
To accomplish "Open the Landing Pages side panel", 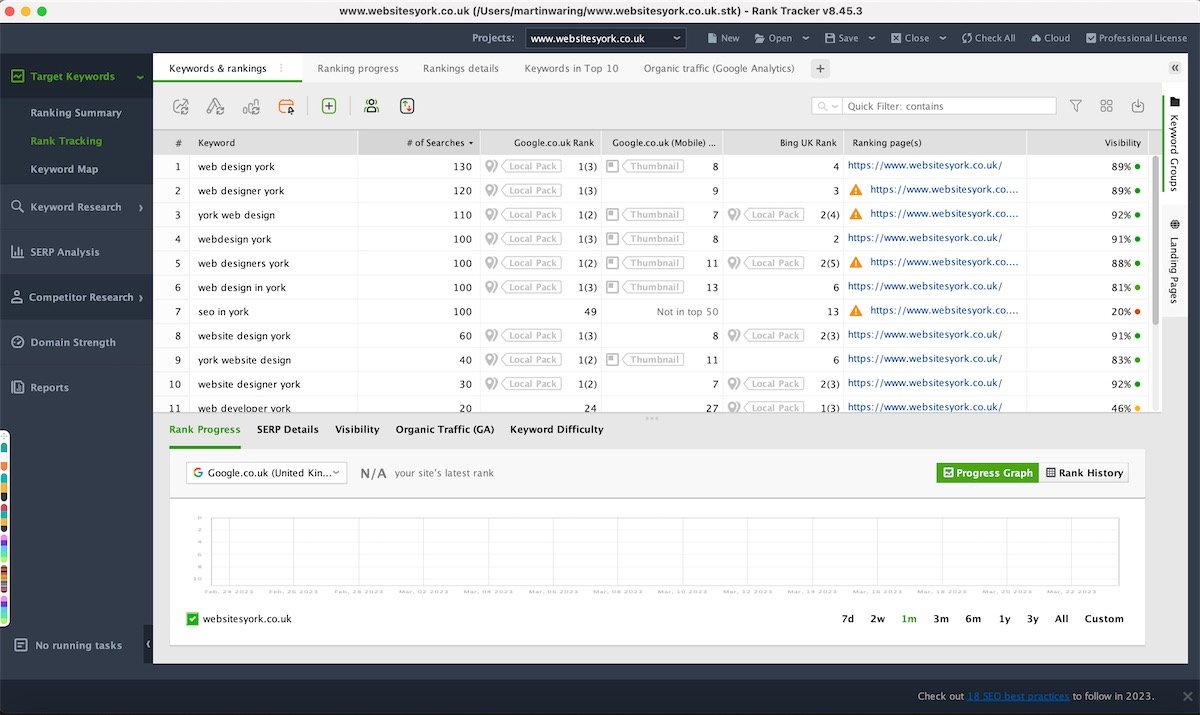I will [x=1174, y=263].
